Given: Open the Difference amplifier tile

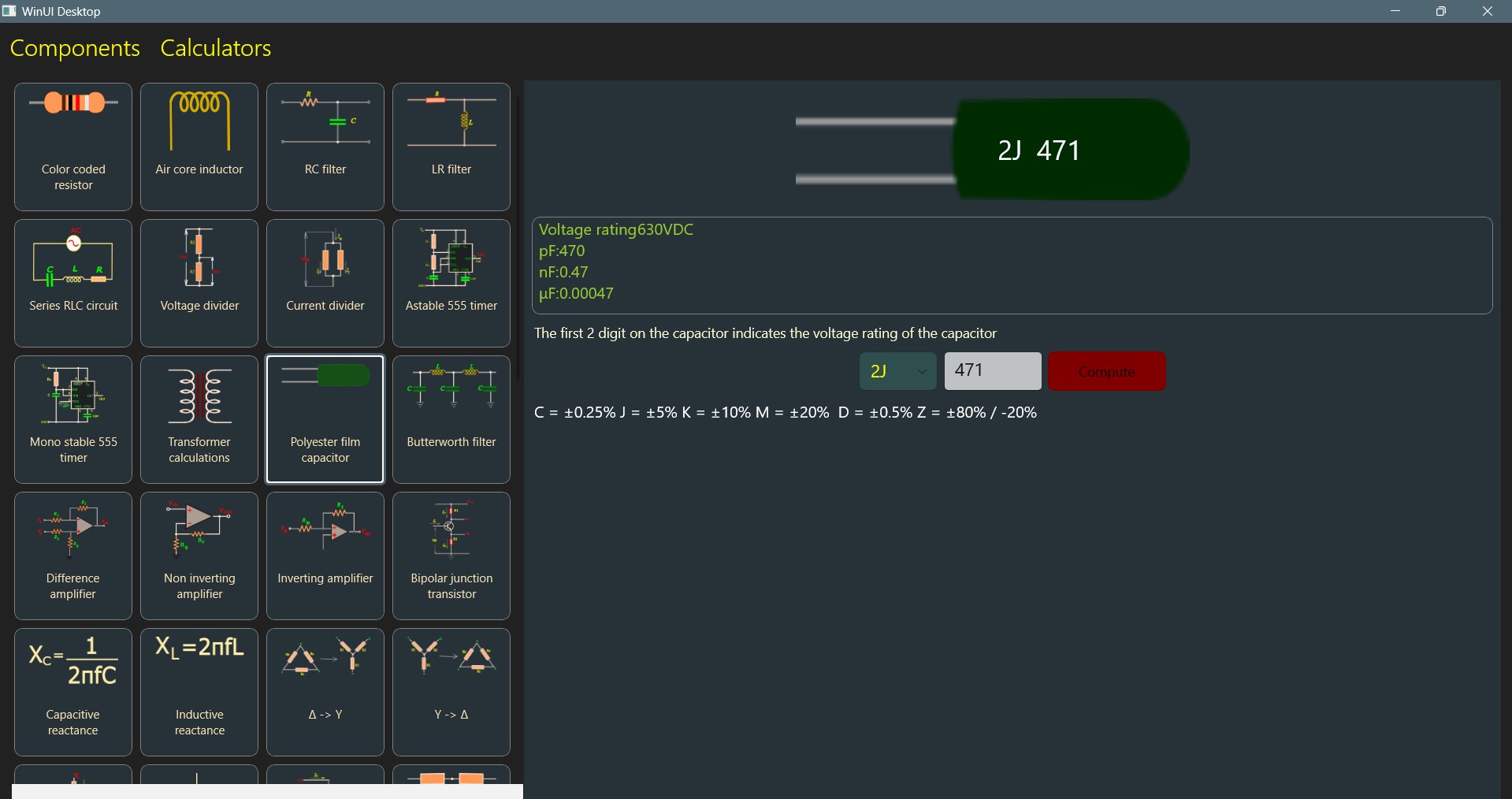Looking at the screenshot, I should 73,556.
